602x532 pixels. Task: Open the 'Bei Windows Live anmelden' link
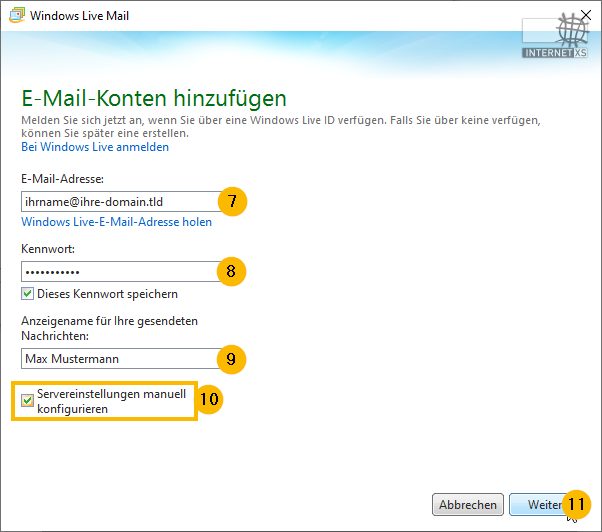coord(95,147)
